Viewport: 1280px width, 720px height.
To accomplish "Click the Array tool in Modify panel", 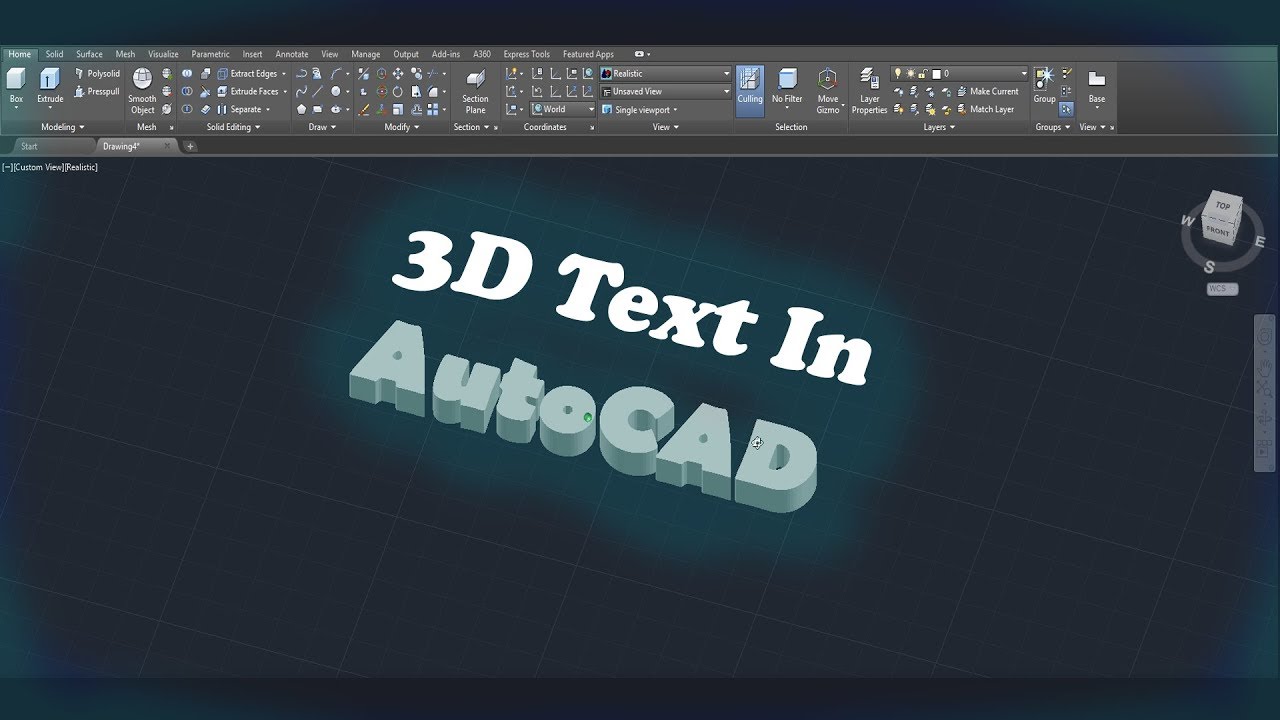I will [434, 109].
